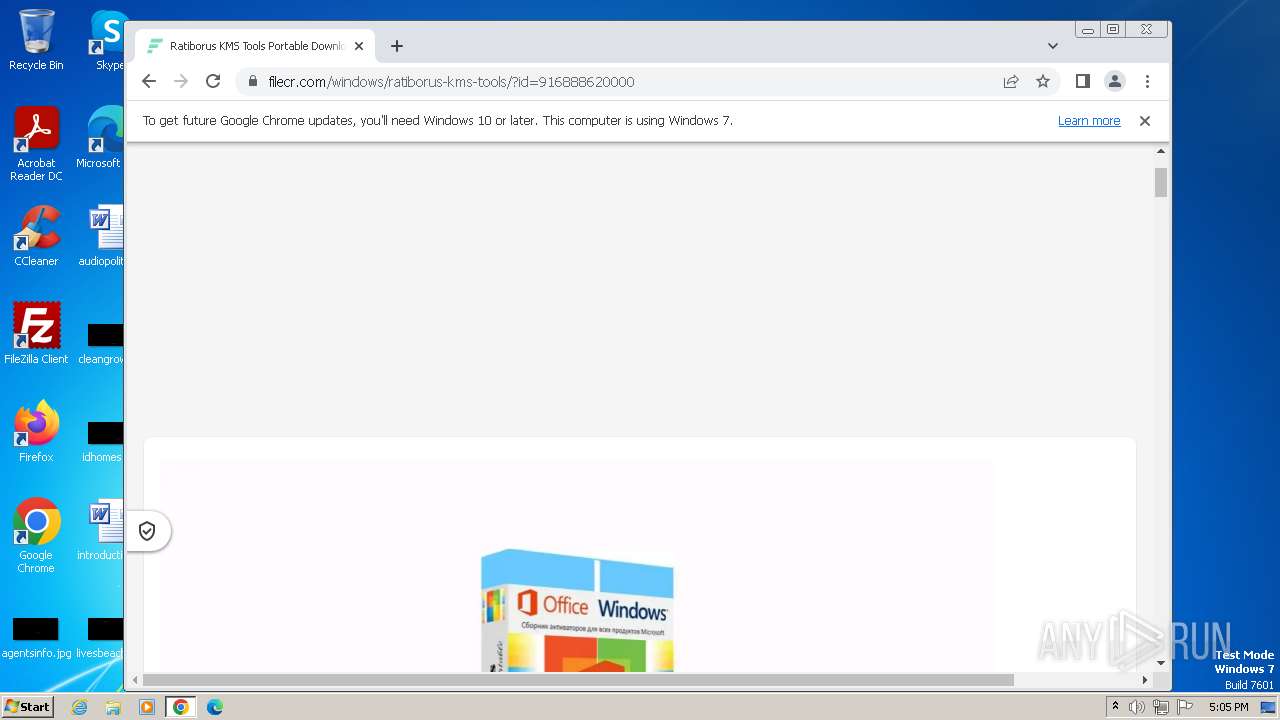1280x720 pixels.
Task: Click the lock icon beside the URL
Action: coord(253,82)
